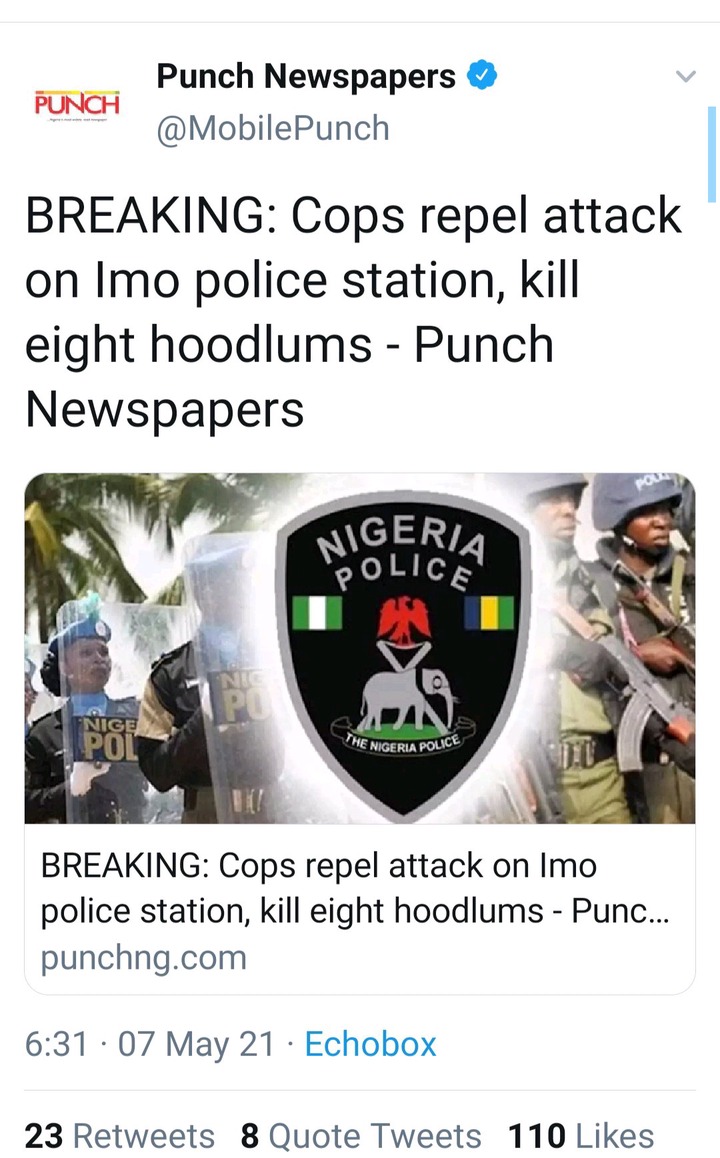Screen dimensions: 720x1158
Task: Click the 6:31 · 07 May 21 timestamp
Action: 149,1044
